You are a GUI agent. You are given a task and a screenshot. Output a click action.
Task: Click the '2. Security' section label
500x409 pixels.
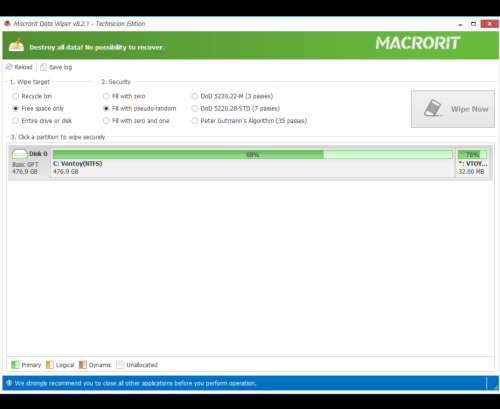coord(116,82)
